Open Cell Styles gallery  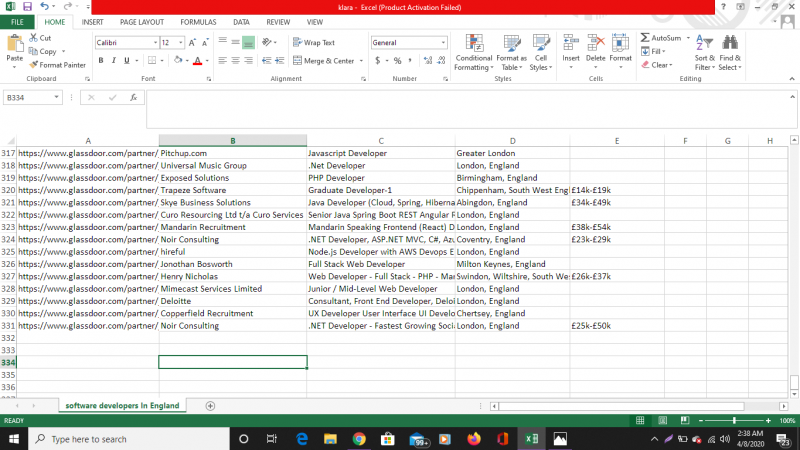click(x=541, y=53)
